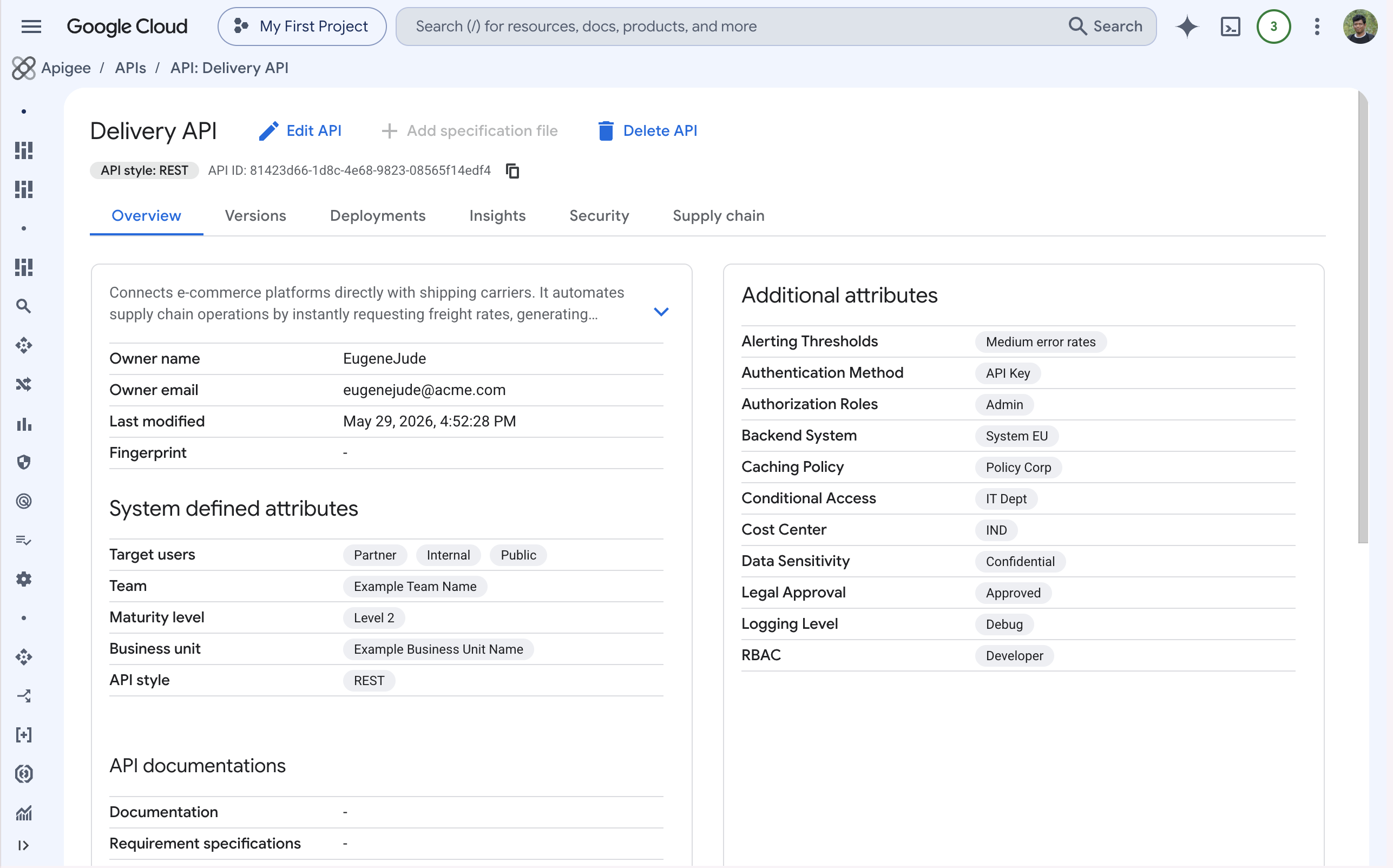Screen dimensions: 1393x868
Task: Open the Supply chain tab
Action: click(719, 216)
